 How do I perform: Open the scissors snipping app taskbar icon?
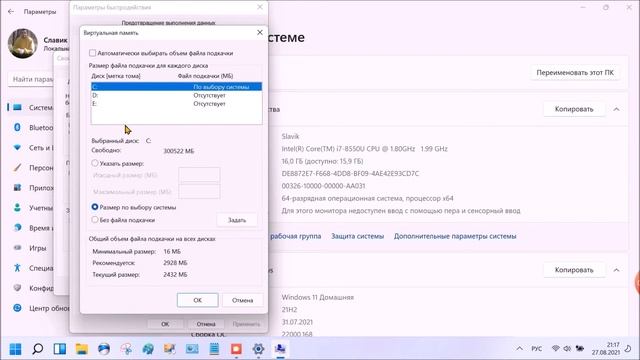[126, 349]
